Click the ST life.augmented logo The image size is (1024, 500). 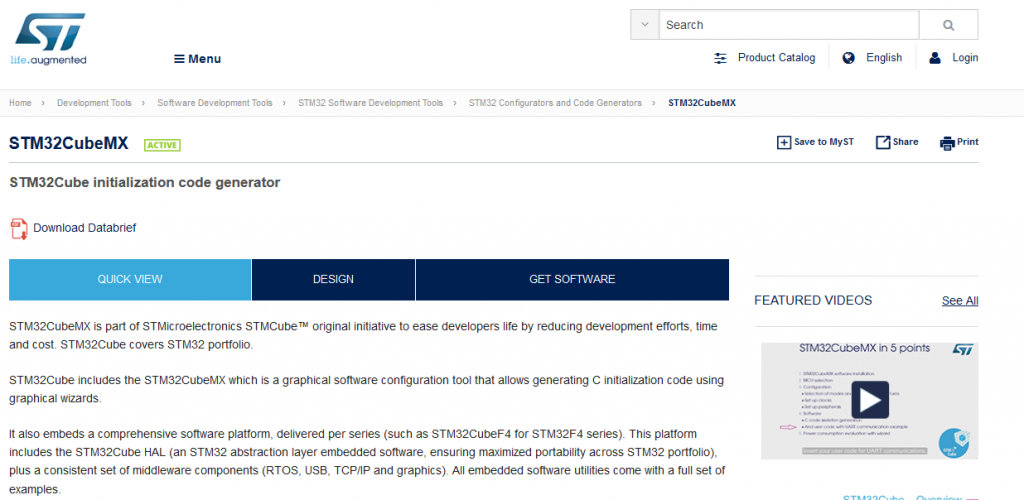pos(48,39)
